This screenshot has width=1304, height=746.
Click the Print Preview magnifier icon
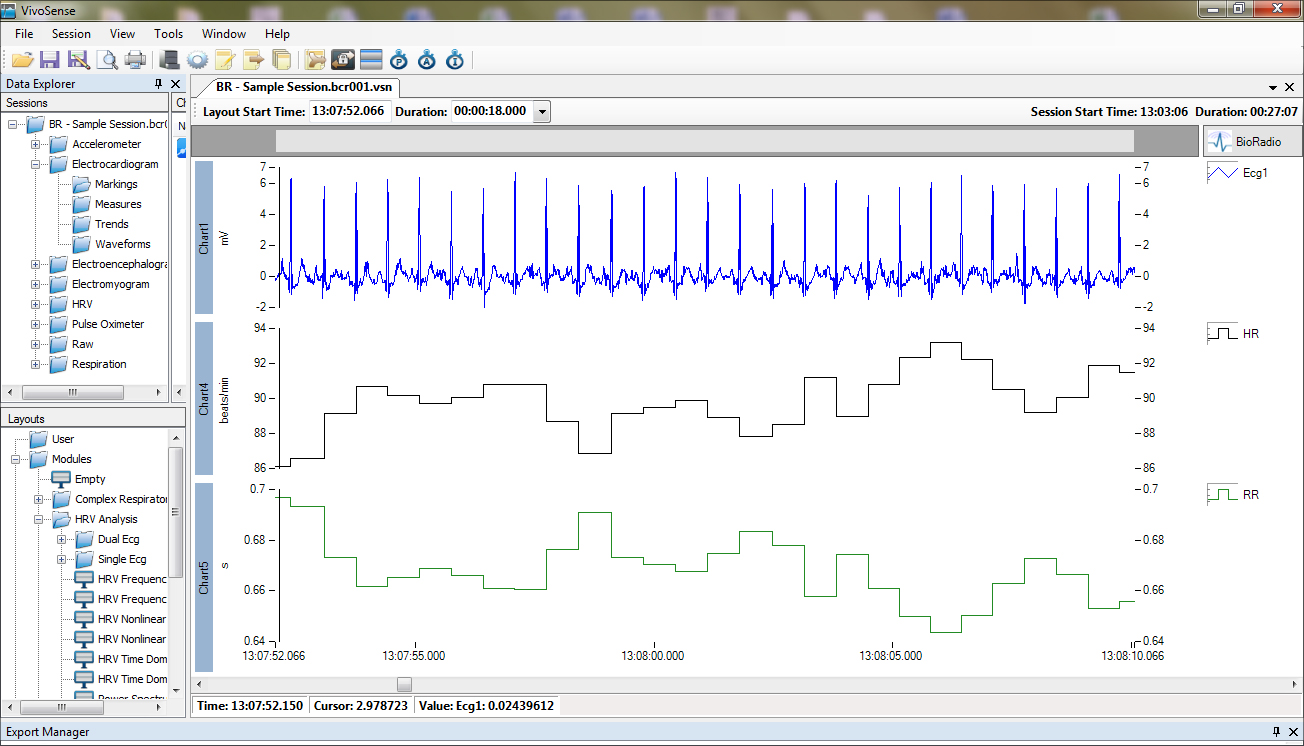coord(107,60)
